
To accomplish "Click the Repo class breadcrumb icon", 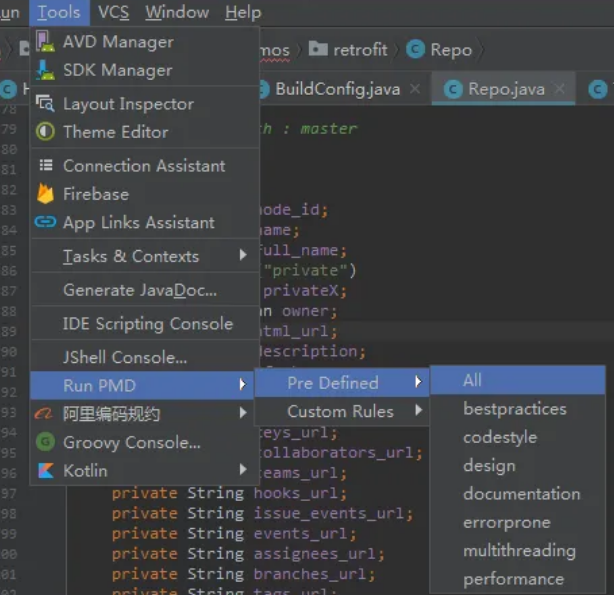I will click(415, 49).
